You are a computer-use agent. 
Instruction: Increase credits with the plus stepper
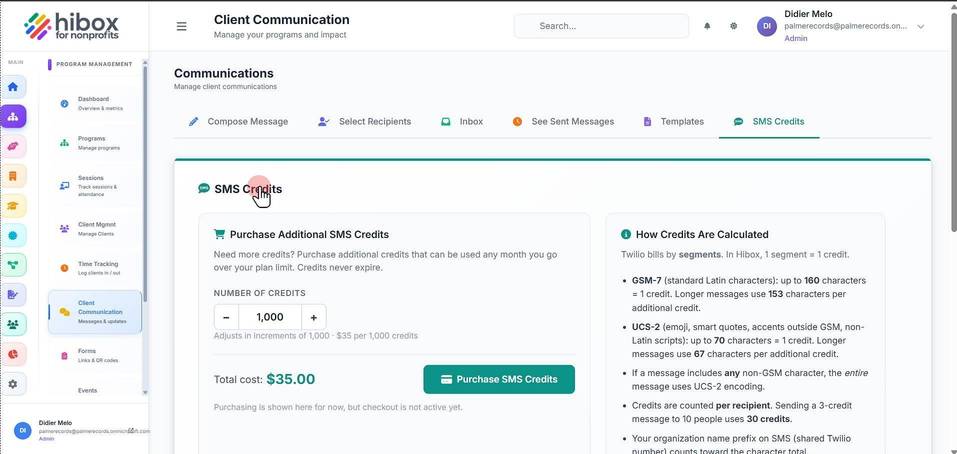coord(314,317)
